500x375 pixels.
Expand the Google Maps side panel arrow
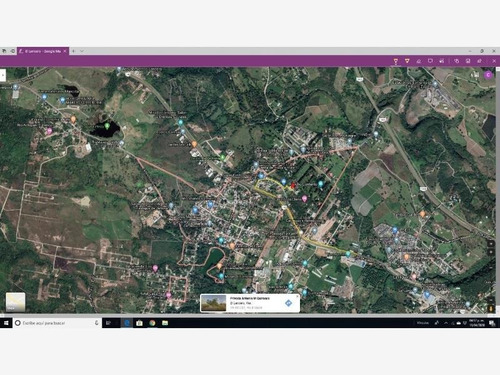point(3,75)
